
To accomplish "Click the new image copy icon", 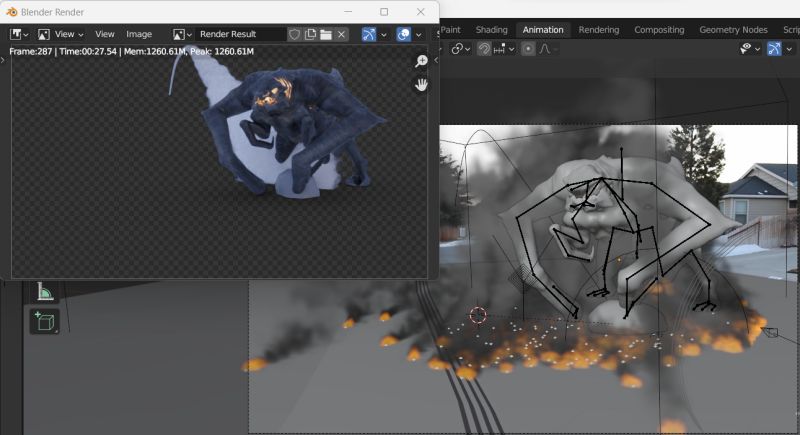I will click(x=310, y=34).
